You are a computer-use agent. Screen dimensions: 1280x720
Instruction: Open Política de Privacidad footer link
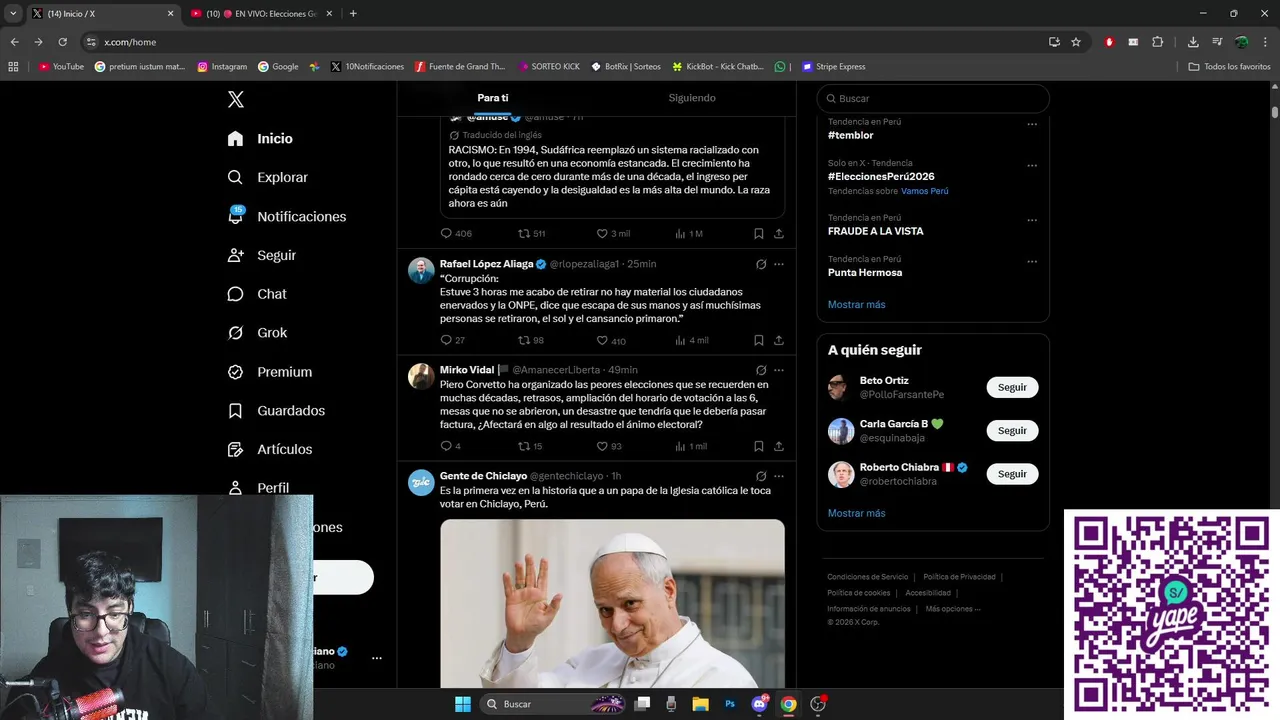coord(959,577)
